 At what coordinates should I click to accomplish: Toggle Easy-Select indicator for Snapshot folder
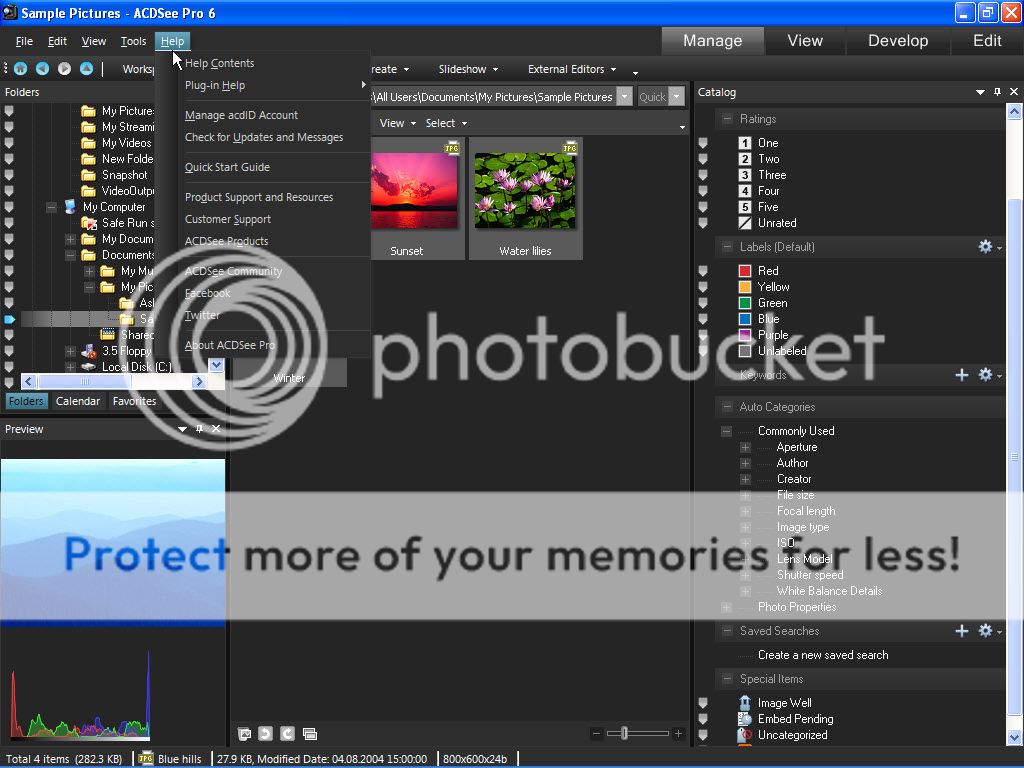[x=9, y=175]
